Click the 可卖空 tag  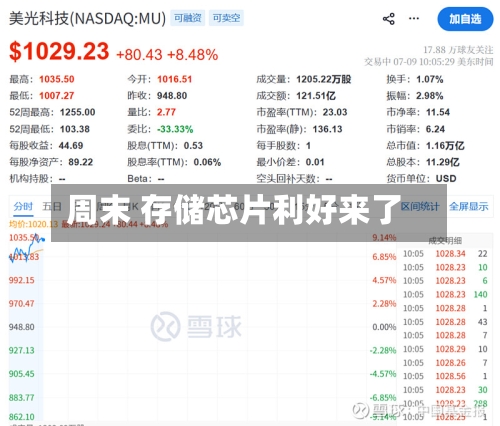(227, 18)
